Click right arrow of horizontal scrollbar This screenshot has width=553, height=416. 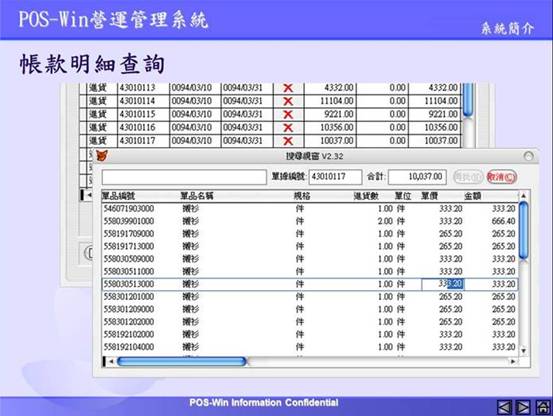point(513,361)
